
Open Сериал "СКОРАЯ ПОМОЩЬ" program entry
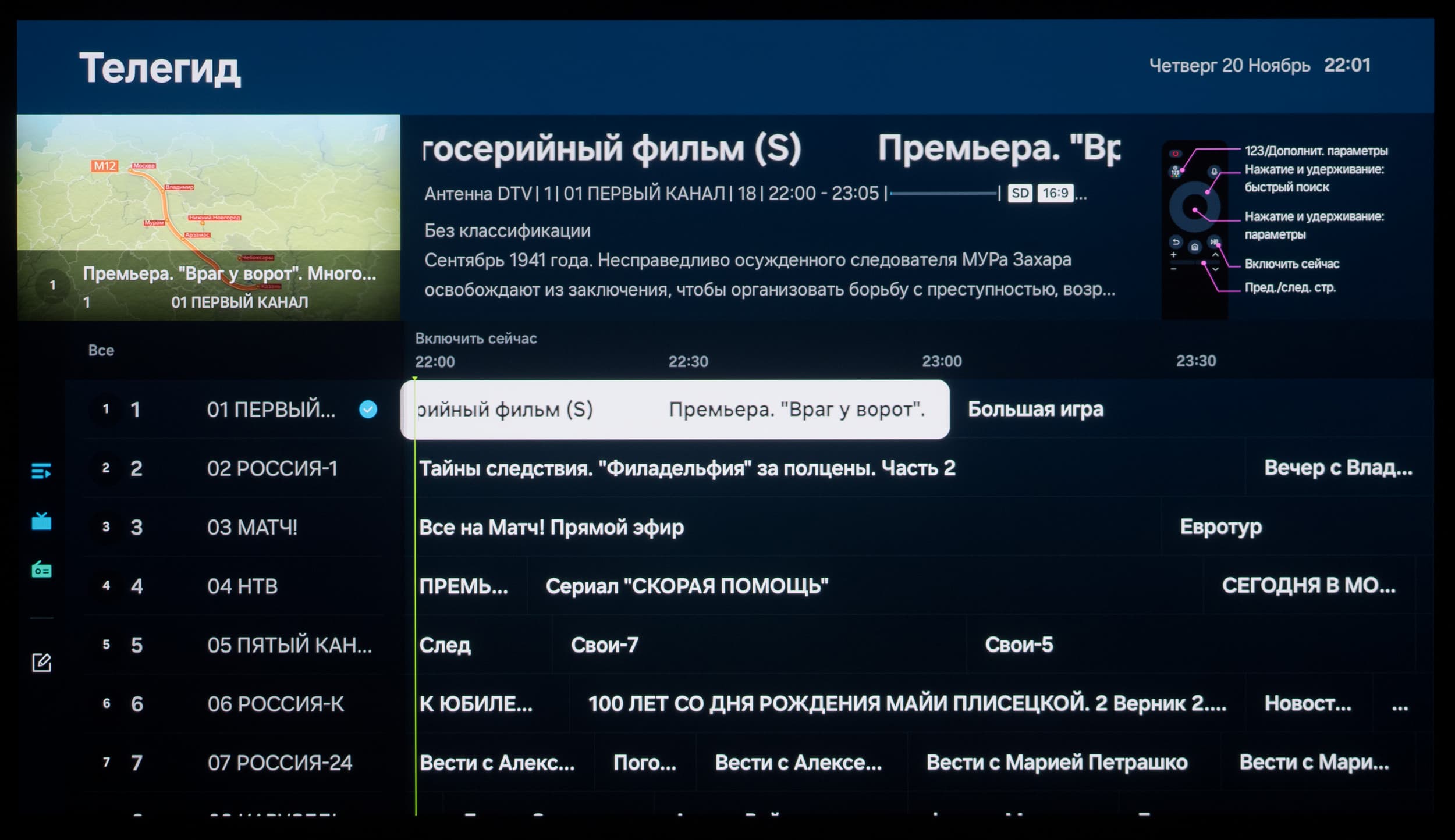[687, 586]
